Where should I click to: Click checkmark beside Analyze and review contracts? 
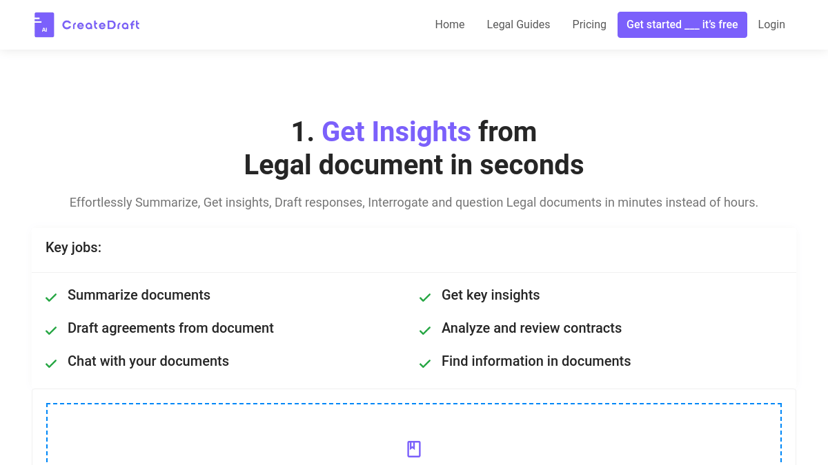point(425,330)
